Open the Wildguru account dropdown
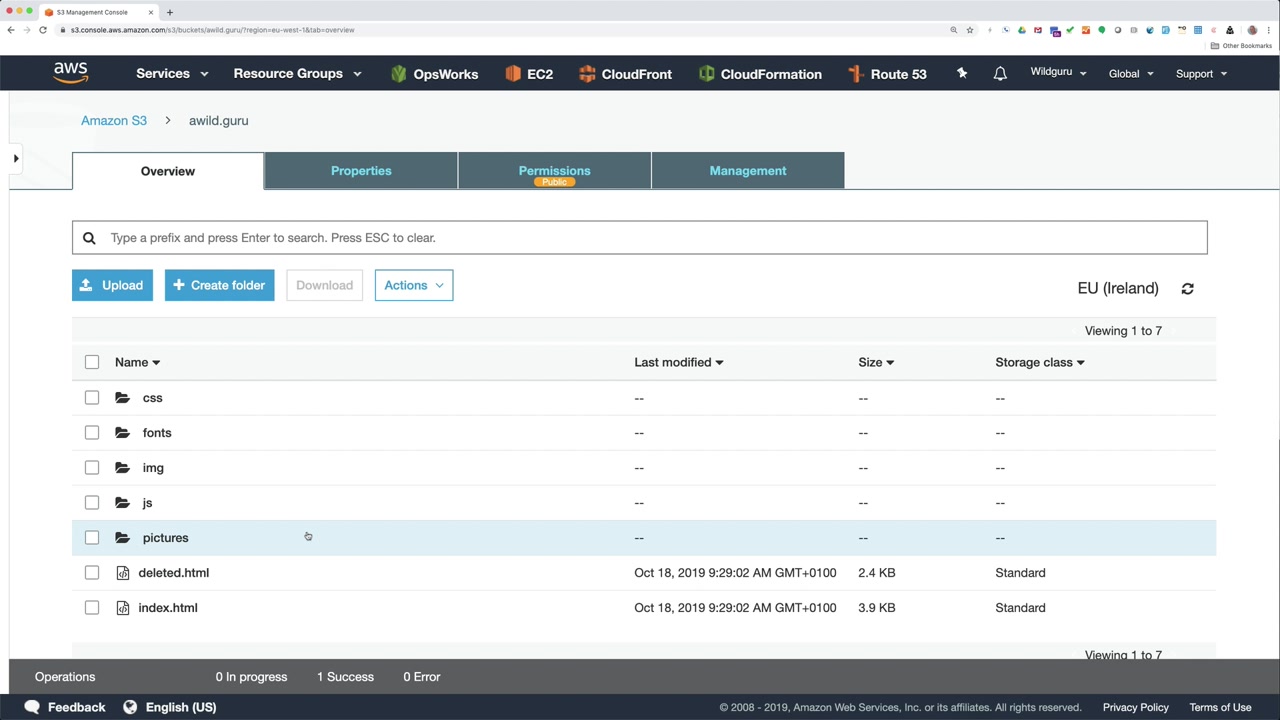 [1058, 73]
